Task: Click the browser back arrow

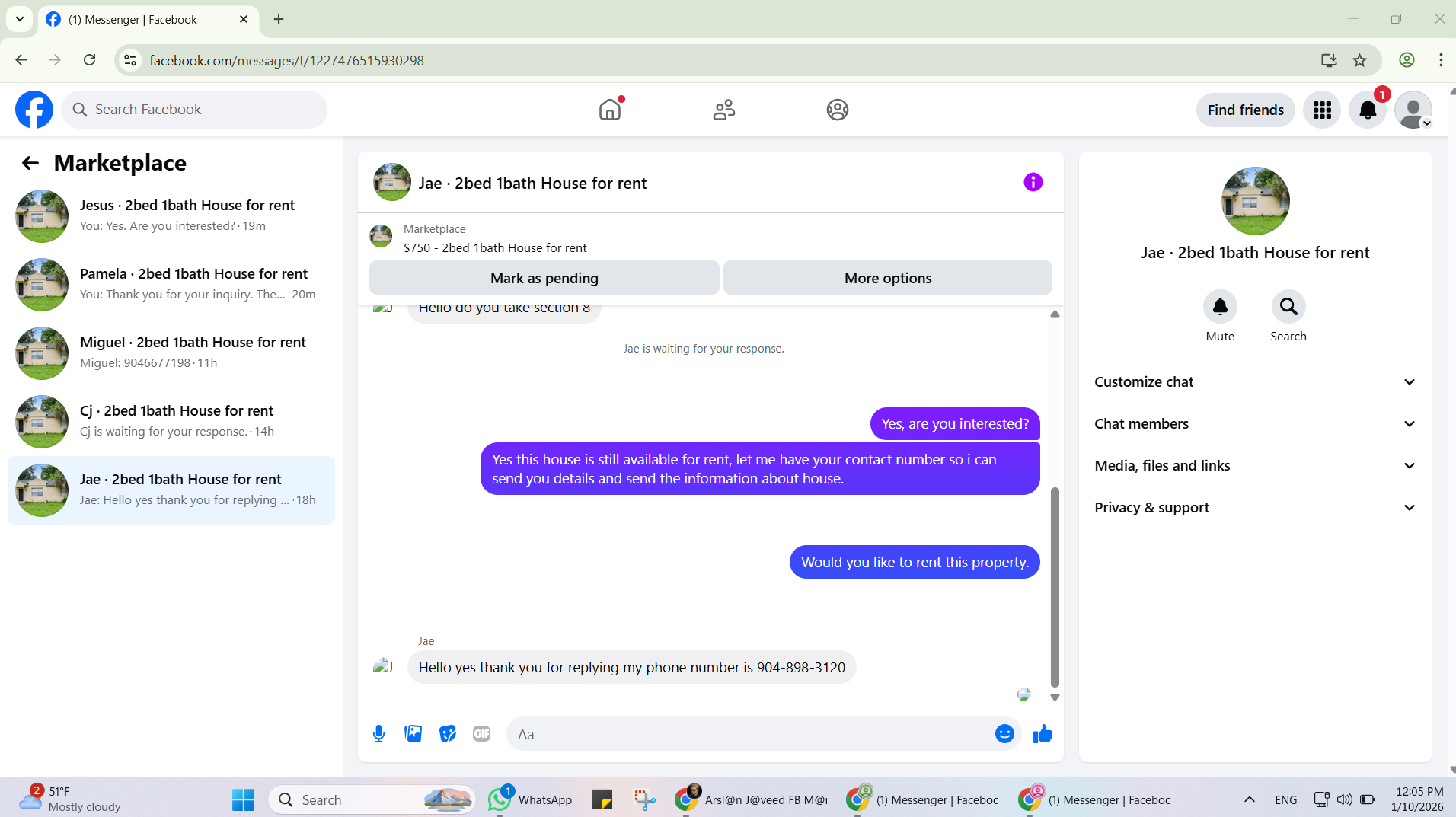Action: (21, 60)
